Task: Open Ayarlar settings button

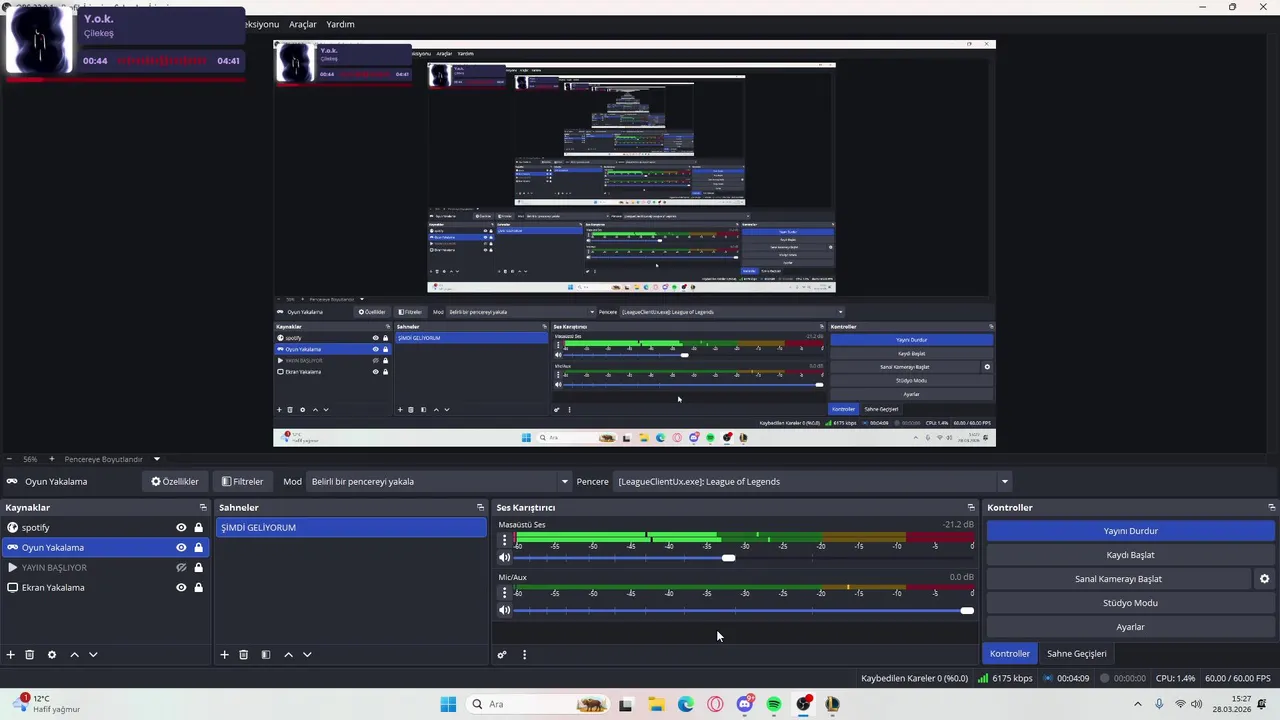Action: tap(1130, 627)
